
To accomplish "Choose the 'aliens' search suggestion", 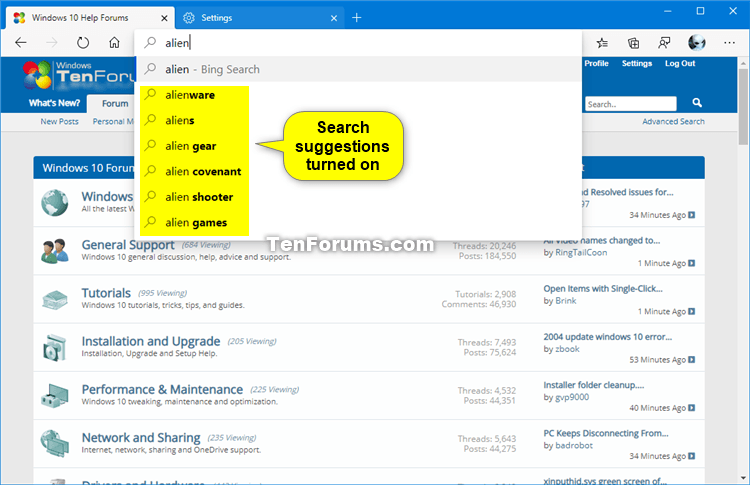I will point(359,121).
